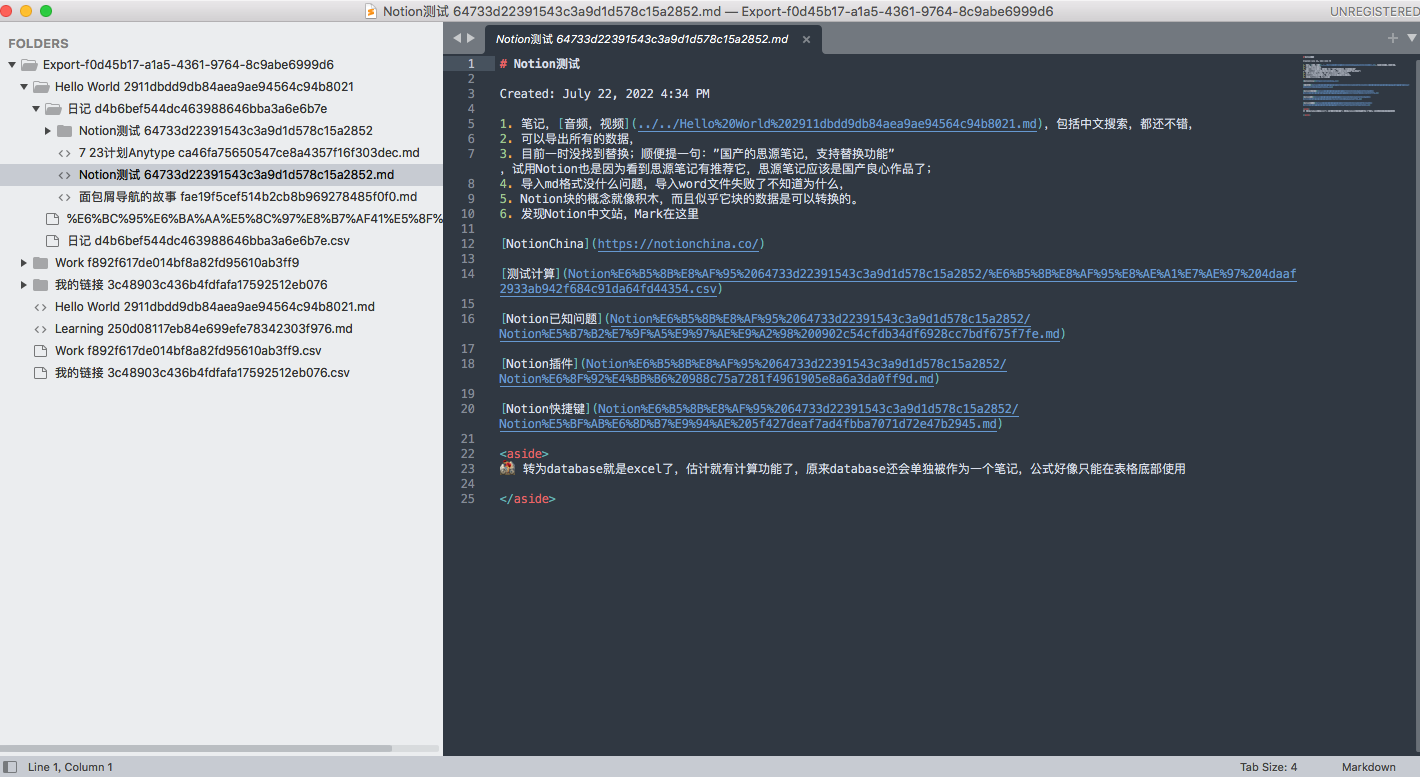The height and width of the screenshot is (777, 1420).
Task: Open the Markdown syntax selector
Action: [1368, 767]
